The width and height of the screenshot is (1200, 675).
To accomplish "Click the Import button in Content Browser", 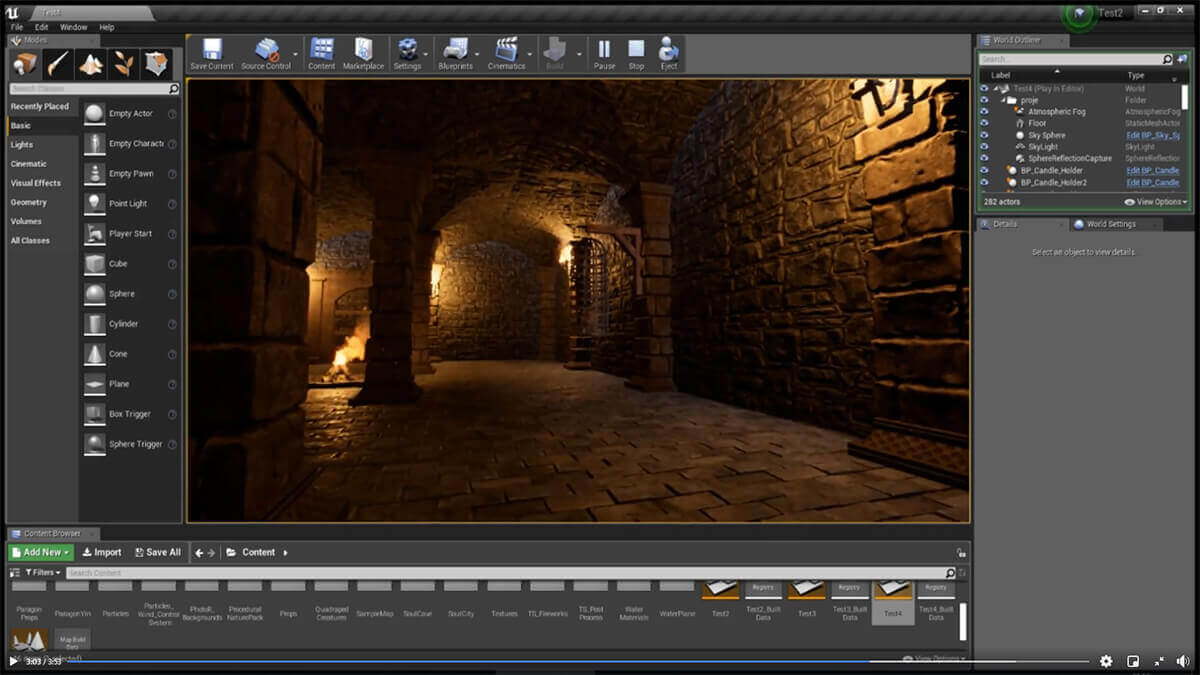I will pos(102,552).
